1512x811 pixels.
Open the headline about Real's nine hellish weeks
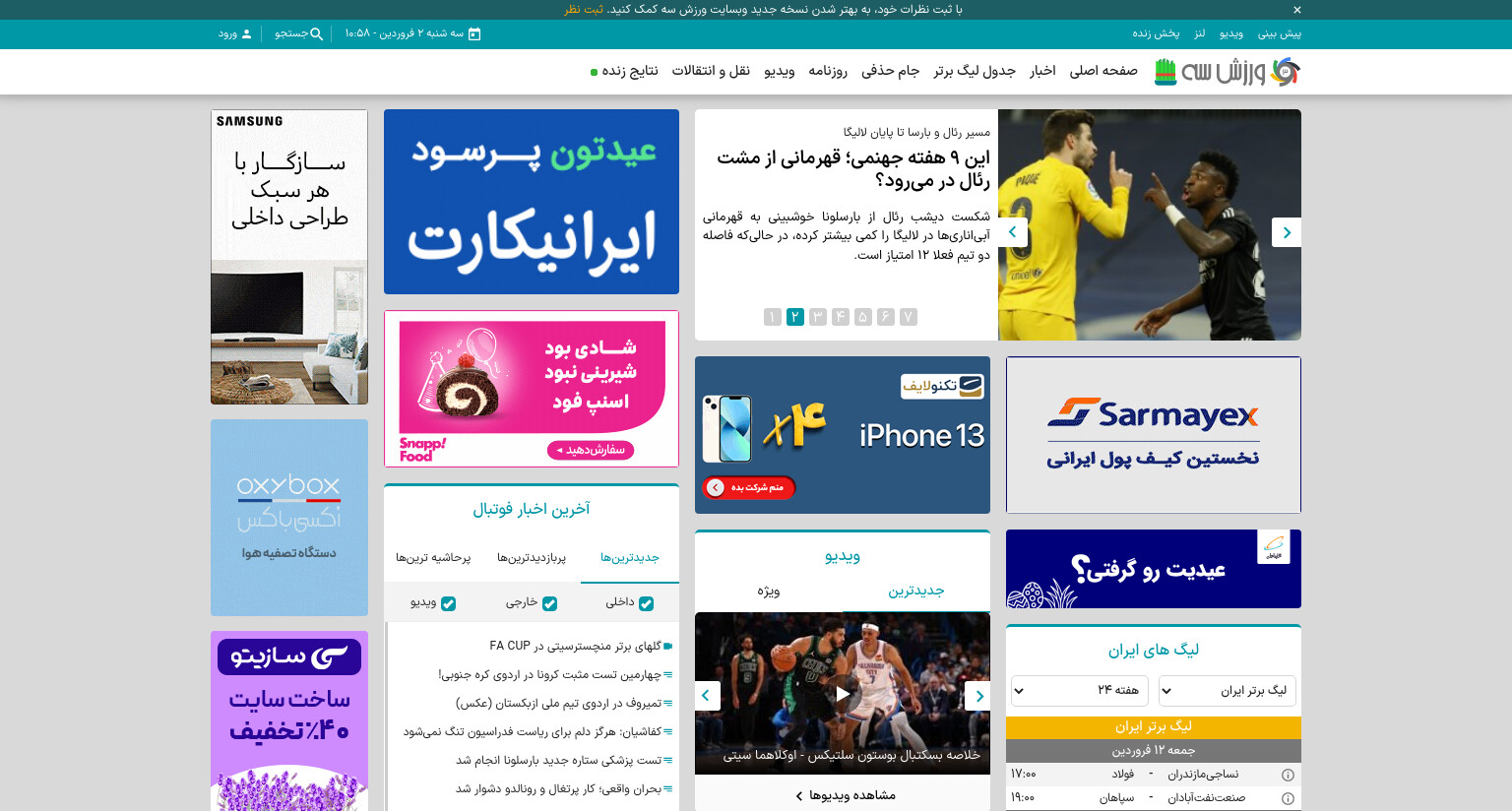pos(853,168)
